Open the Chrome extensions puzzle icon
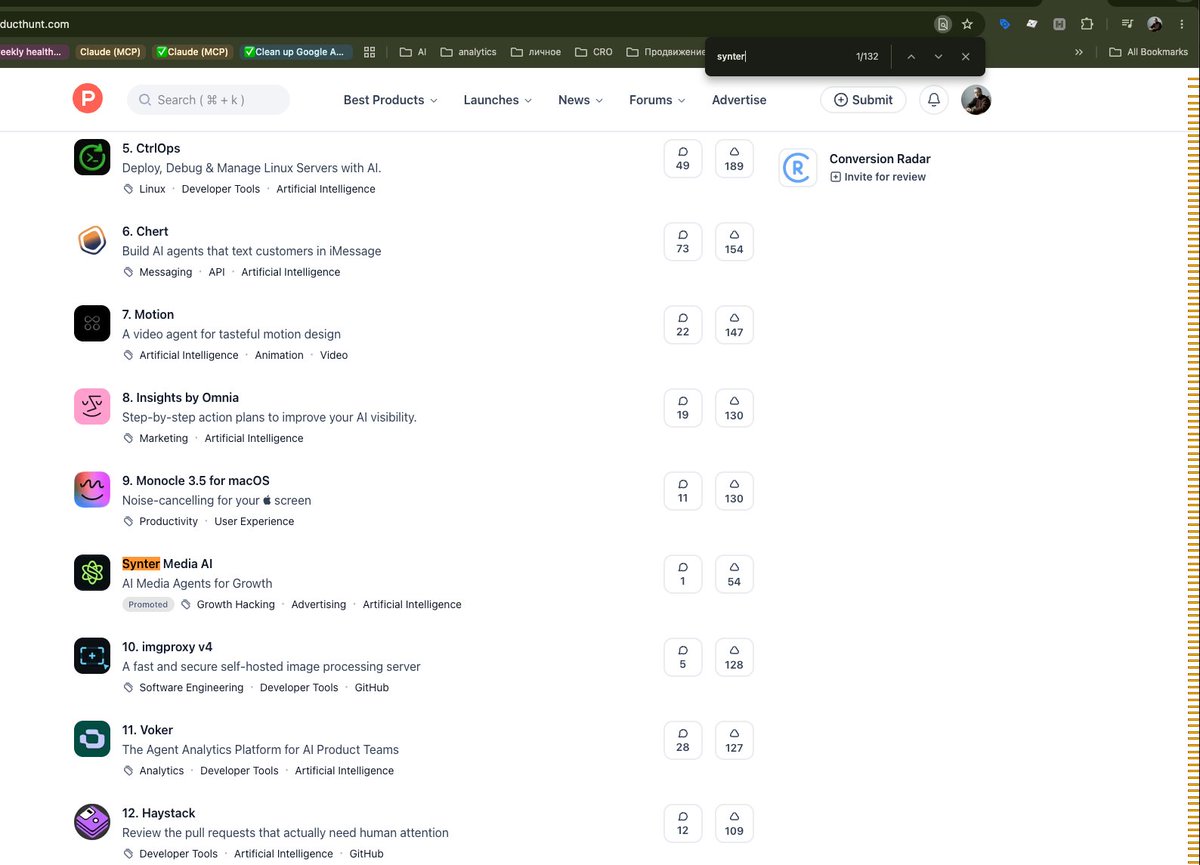1200x865 pixels. tap(1087, 24)
